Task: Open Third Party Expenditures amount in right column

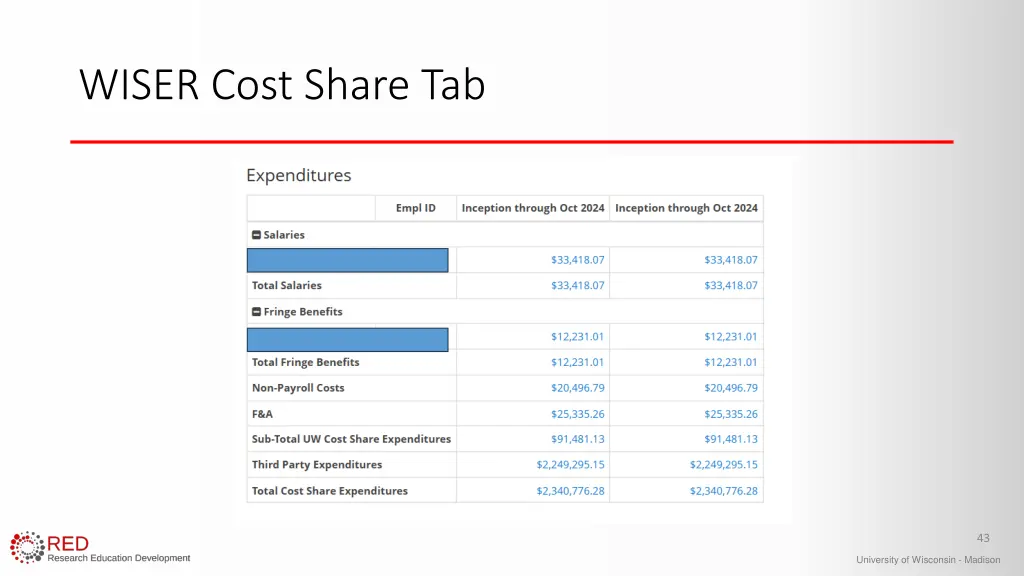Action: click(x=723, y=465)
